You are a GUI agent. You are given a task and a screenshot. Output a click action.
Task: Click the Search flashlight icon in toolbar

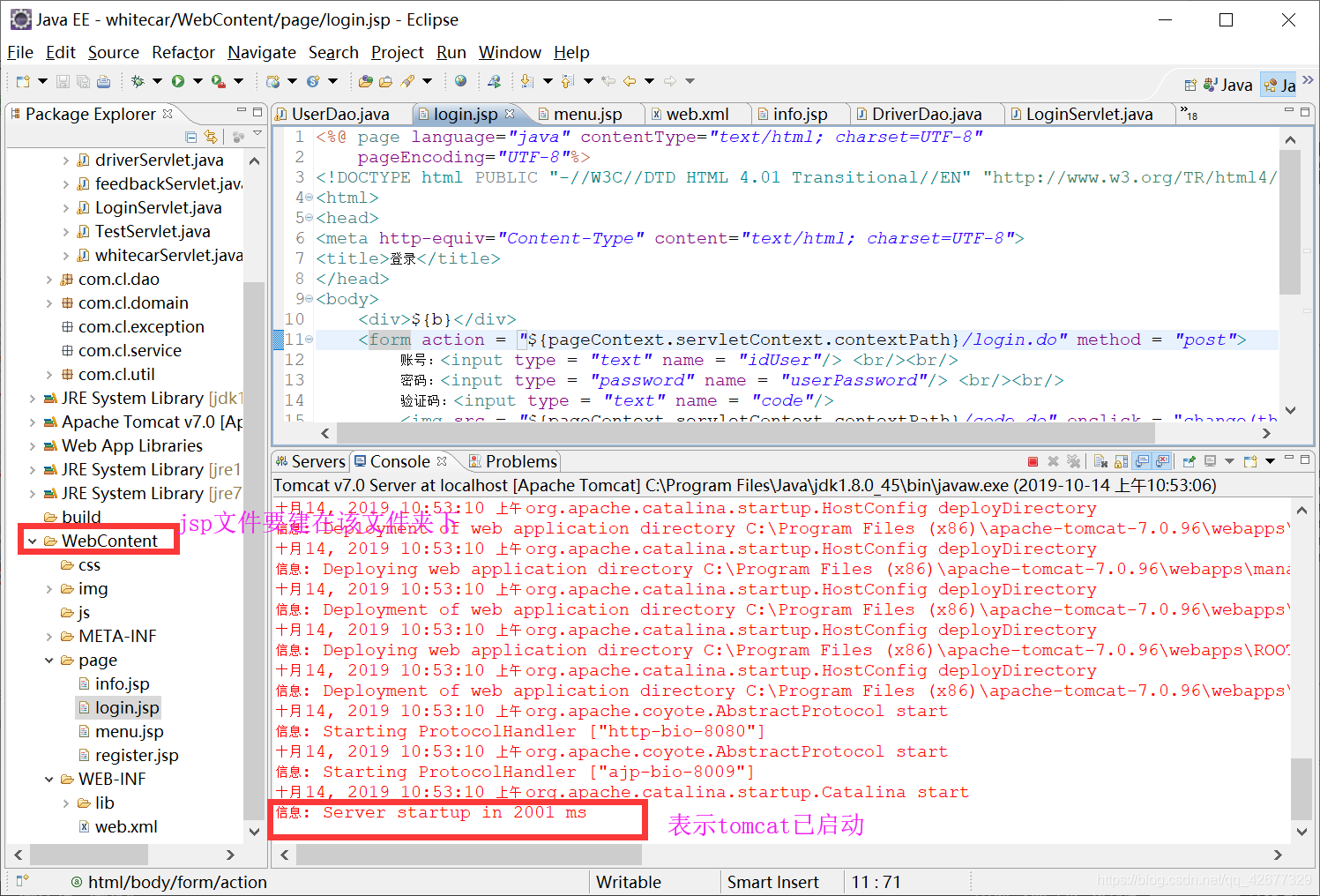[x=407, y=81]
